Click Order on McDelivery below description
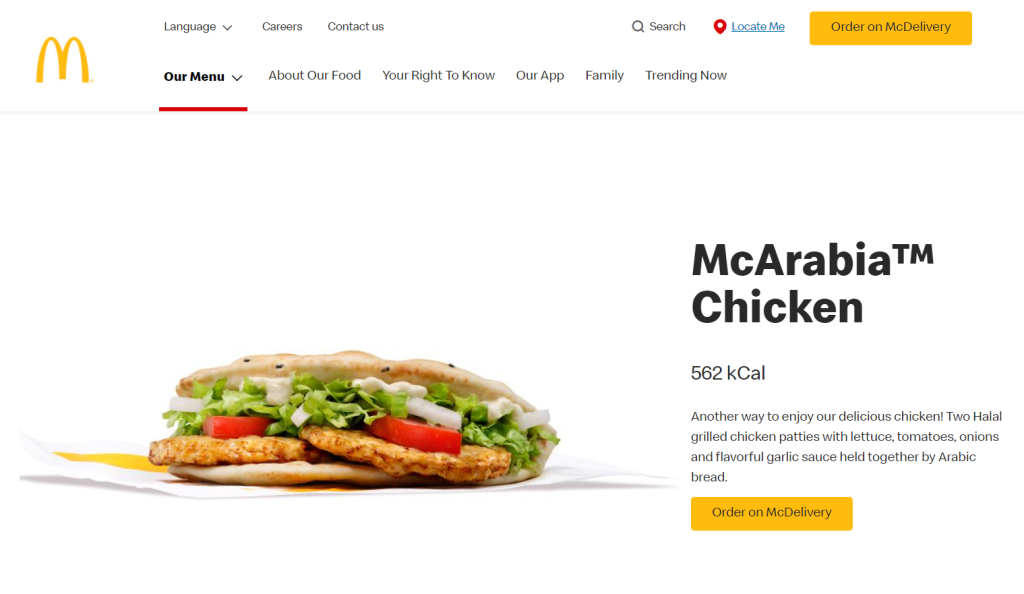This screenshot has width=1024, height=594. 771,513
